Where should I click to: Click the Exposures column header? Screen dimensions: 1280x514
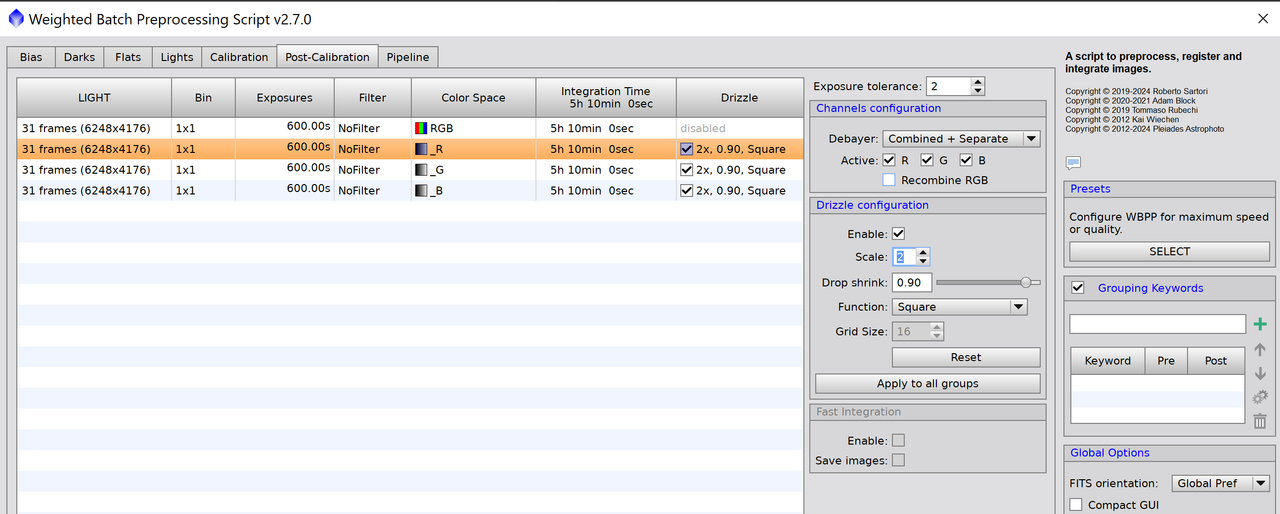[284, 98]
